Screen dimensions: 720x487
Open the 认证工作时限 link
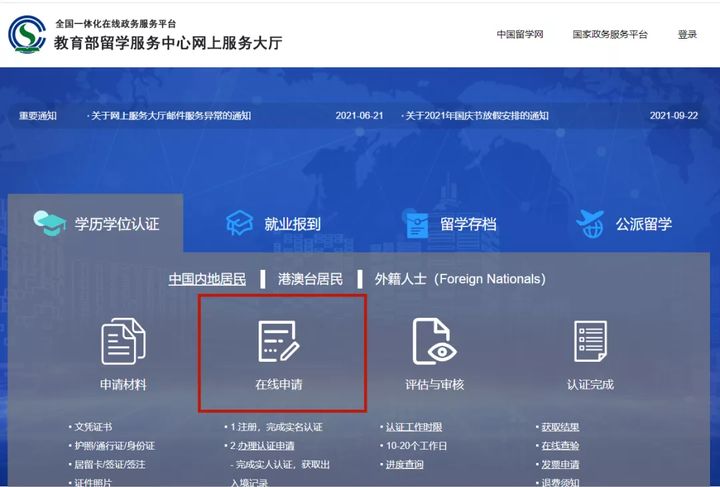414,427
